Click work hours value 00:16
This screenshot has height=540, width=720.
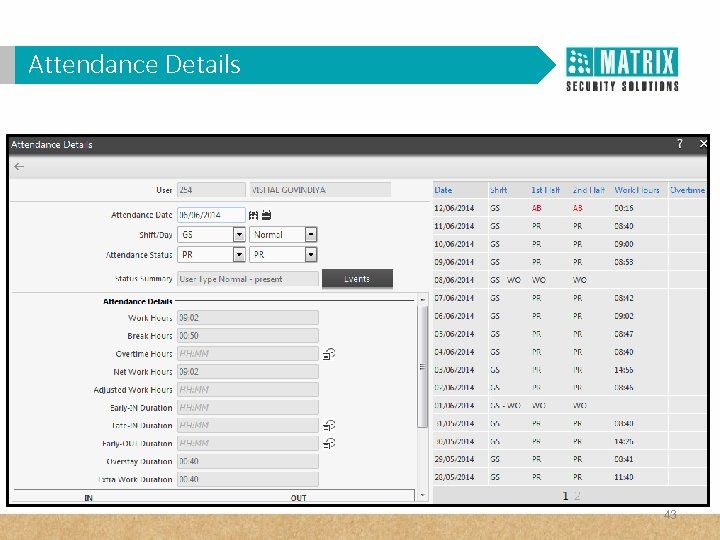pyautogui.click(x=624, y=208)
